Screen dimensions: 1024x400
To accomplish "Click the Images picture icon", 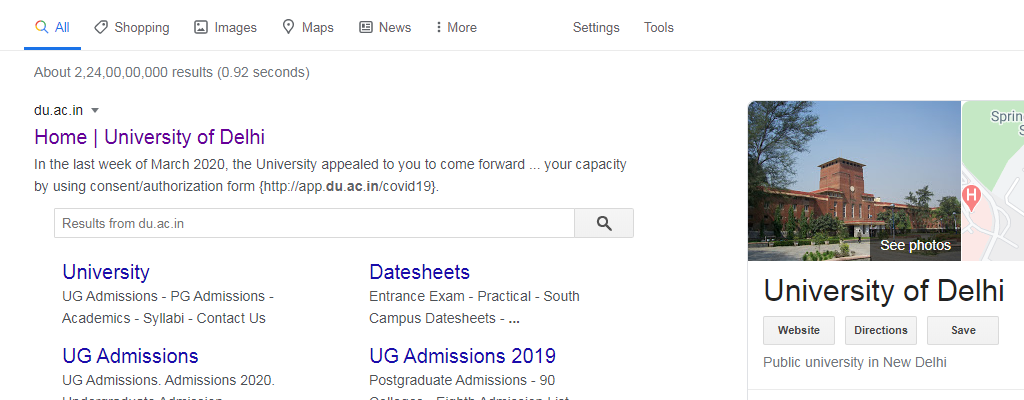I will tap(201, 27).
